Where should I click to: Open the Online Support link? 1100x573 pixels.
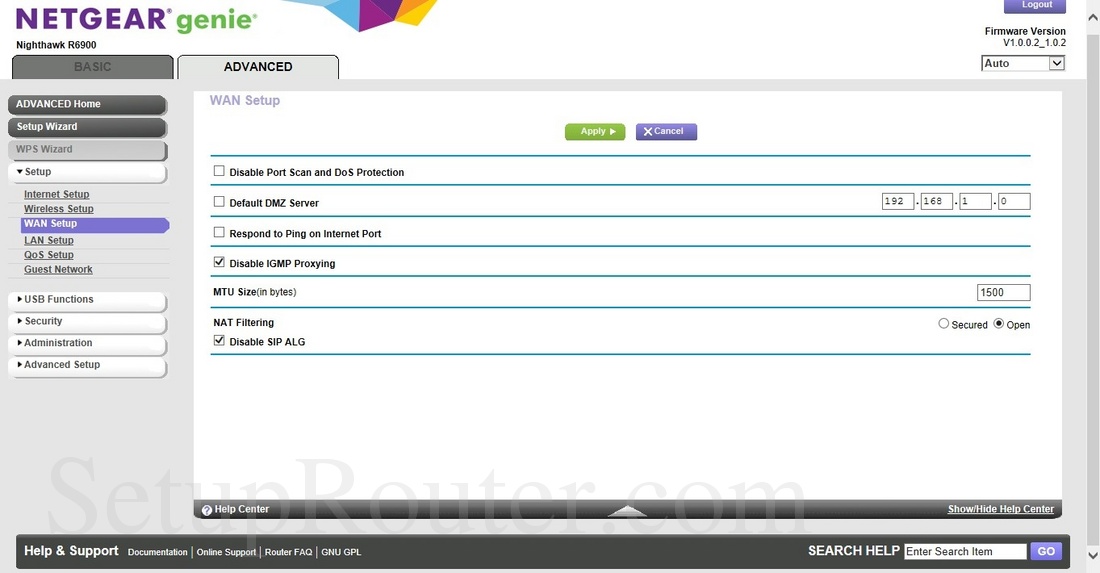(227, 552)
